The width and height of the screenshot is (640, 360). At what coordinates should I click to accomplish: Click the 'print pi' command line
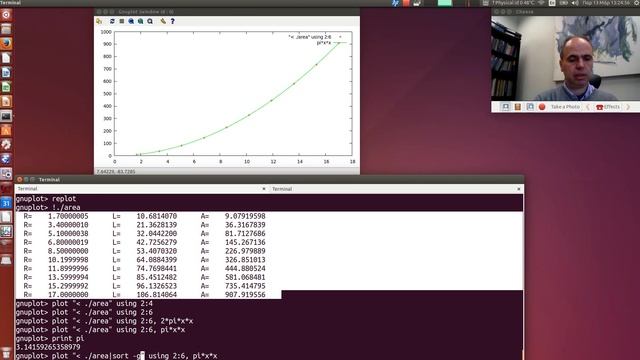(x=50, y=338)
